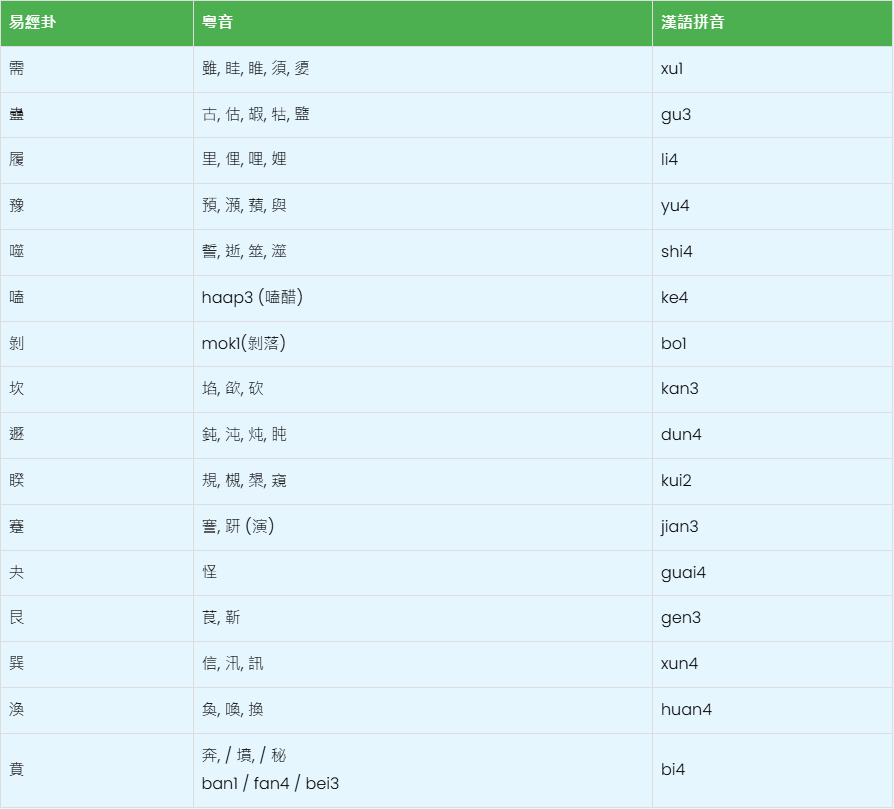Select the bo1 pinyin cell

[773, 344]
